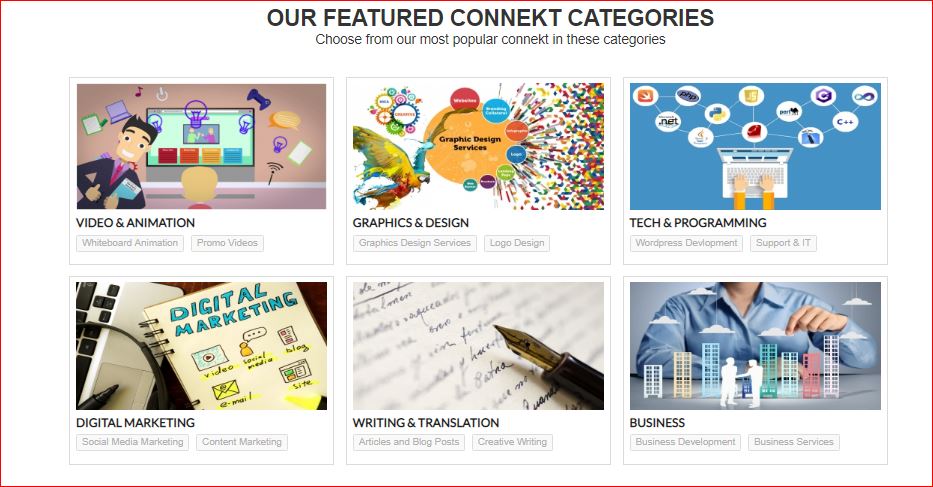Viewport: 933px width, 487px height.
Task: Choose the Logo Design tag
Action: click(x=517, y=243)
